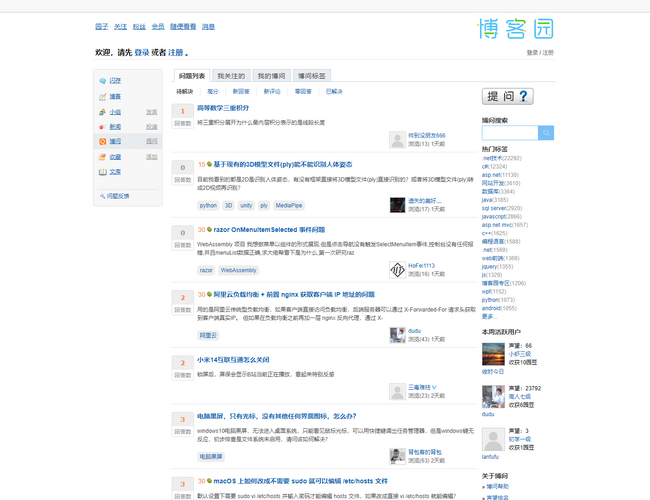Screen dimensions: 650x500
Task: Click into the 博问搜索 search field
Action: click(x=510, y=133)
